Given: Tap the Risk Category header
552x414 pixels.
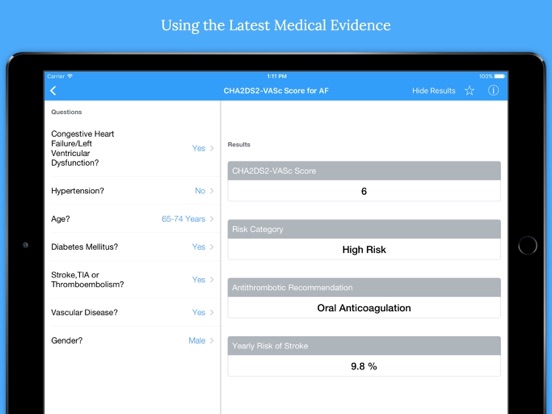Looking at the screenshot, I should click(364, 229).
